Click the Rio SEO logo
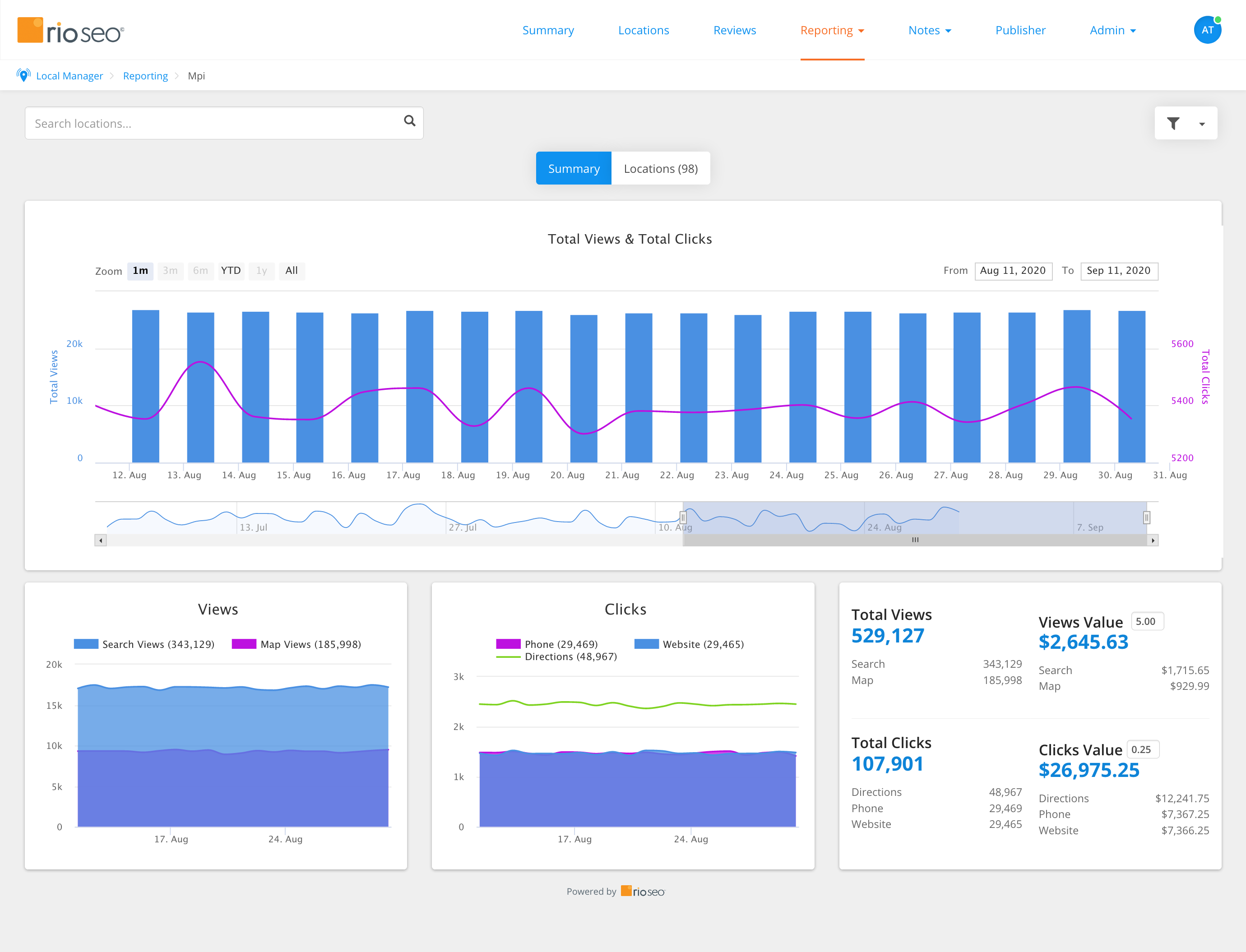1246x952 pixels. coord(70,29)
